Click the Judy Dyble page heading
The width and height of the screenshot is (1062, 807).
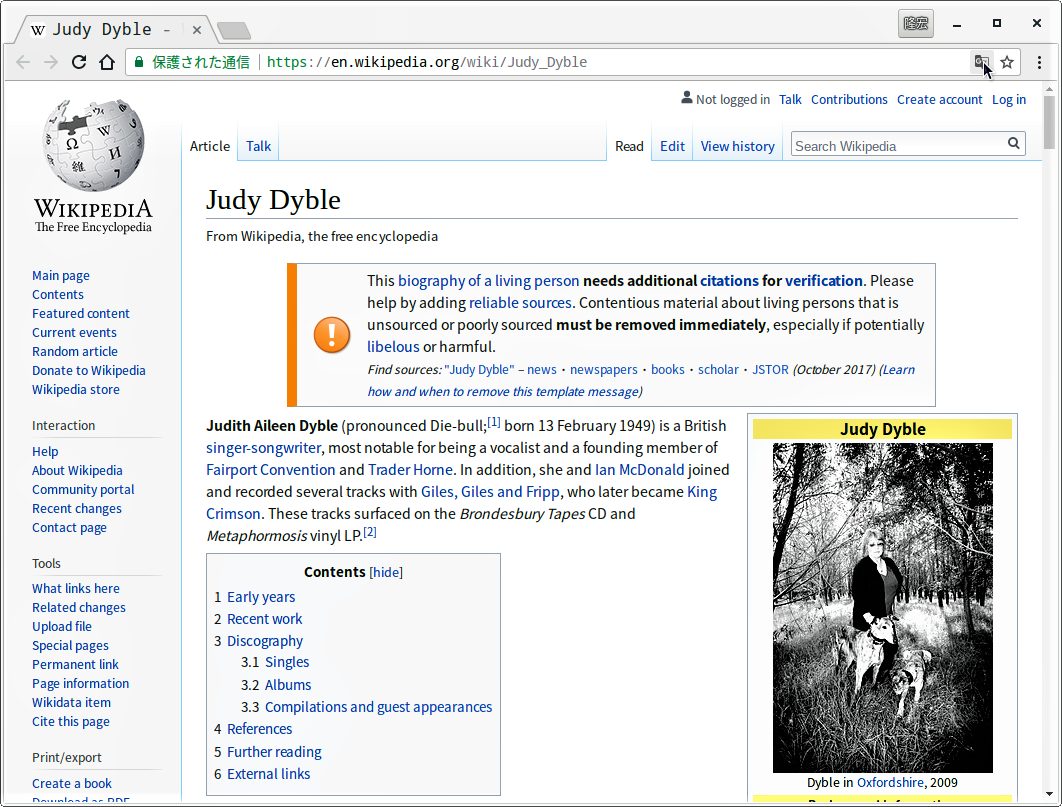click(x=273, y=200)
